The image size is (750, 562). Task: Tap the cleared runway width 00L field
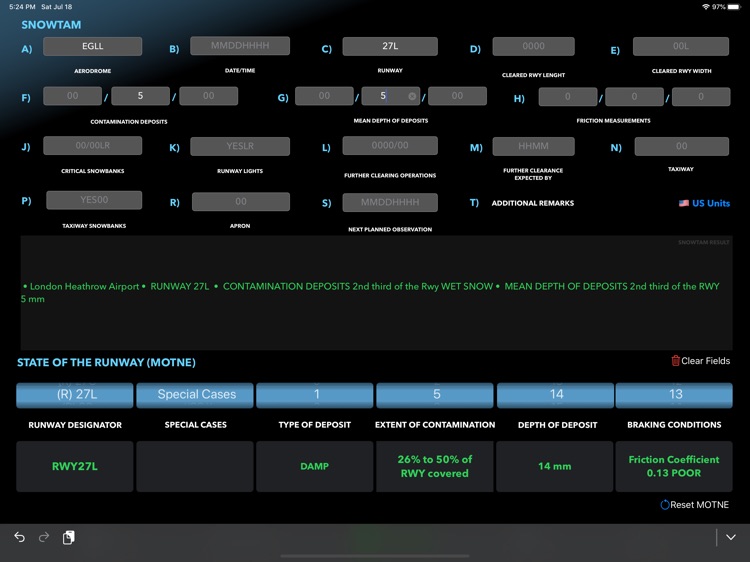pyautogui.click(x=681, y=46)
